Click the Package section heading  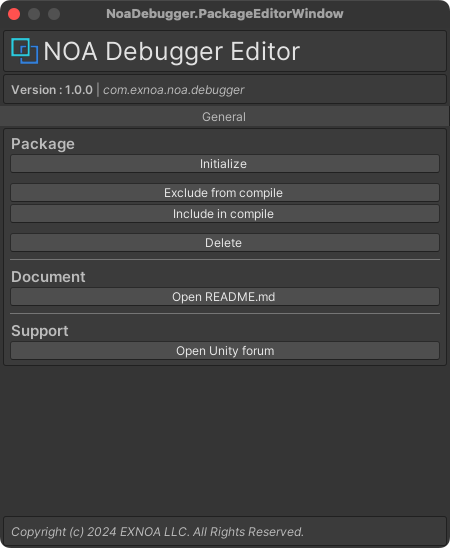(x=43, y=144)
